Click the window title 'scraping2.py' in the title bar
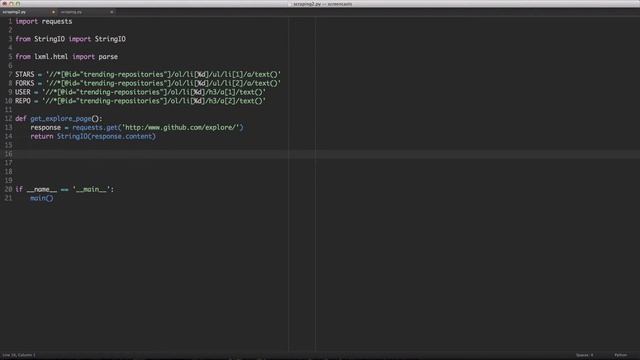Viewport: 640px width, 360px height. click(x=307, y=4)
